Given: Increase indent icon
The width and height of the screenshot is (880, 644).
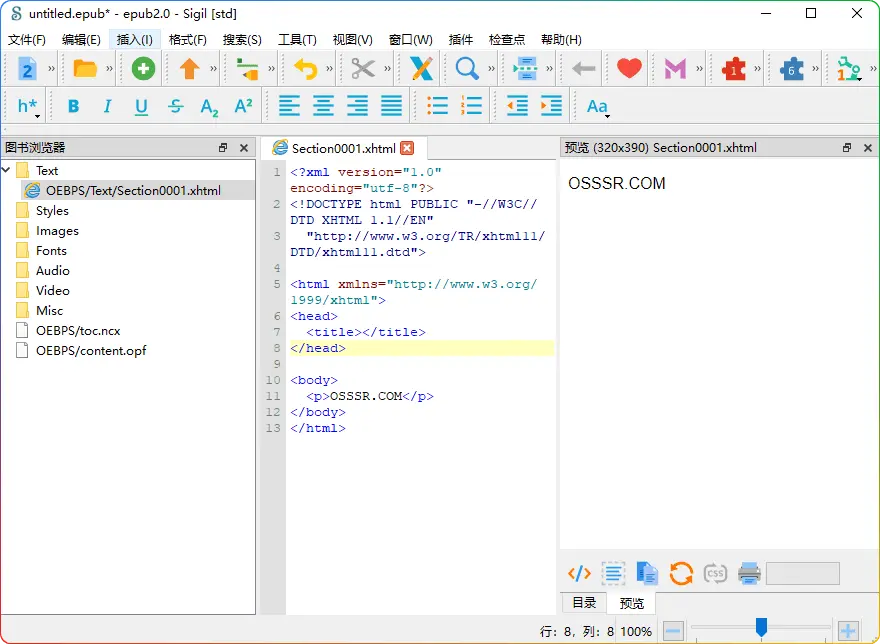Looking at the screenshot, I should pyautogui.click(x=551, y=106).
